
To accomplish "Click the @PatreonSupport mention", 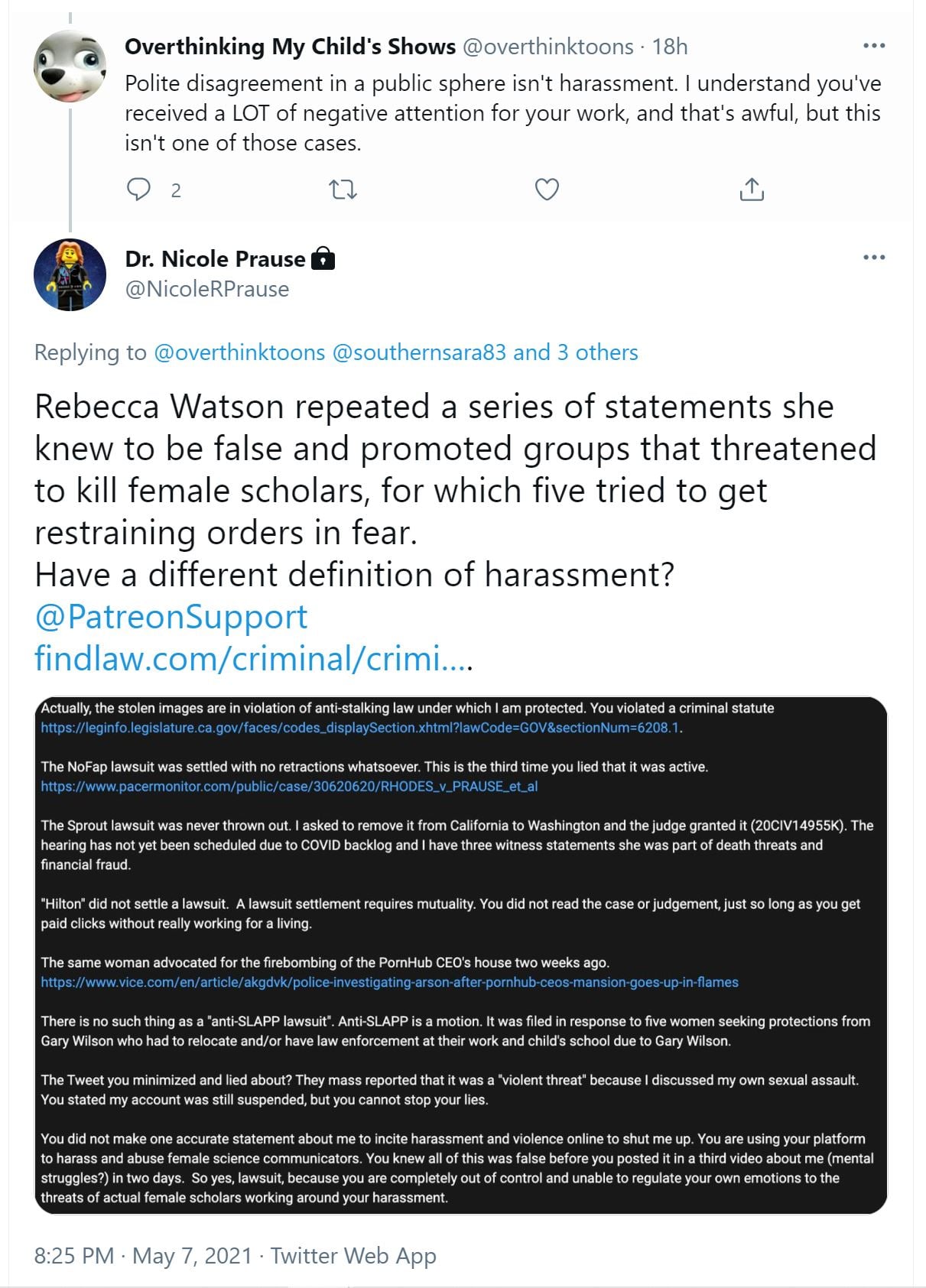I will coord(171,617).
